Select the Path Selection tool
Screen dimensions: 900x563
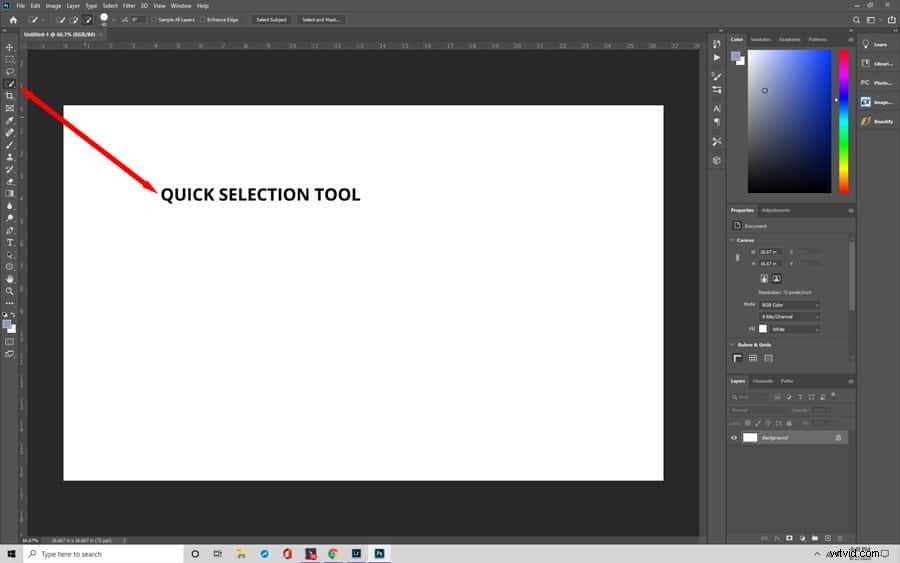(10, 254)
